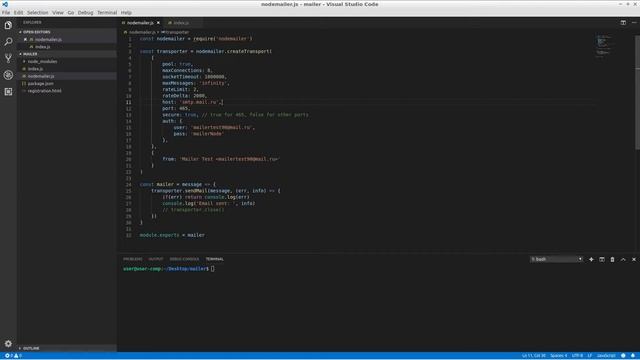Screen dimensions: 640x360
Task: Select the Terminal panel tab
Action: [214, 259]
